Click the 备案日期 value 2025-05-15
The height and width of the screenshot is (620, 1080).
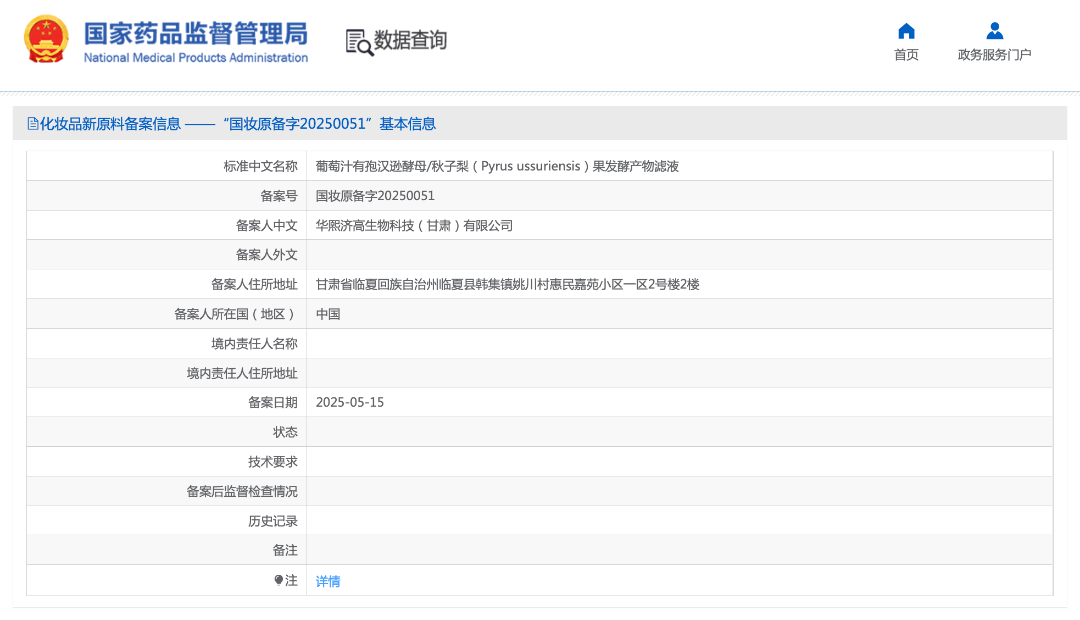click(x=350, y=402)
